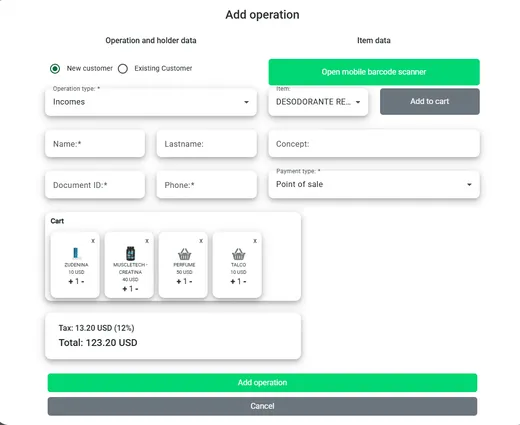The width and height of the screenshot is (520, 425).
Task: Focus the Phone input field
Action: (207, 185)
